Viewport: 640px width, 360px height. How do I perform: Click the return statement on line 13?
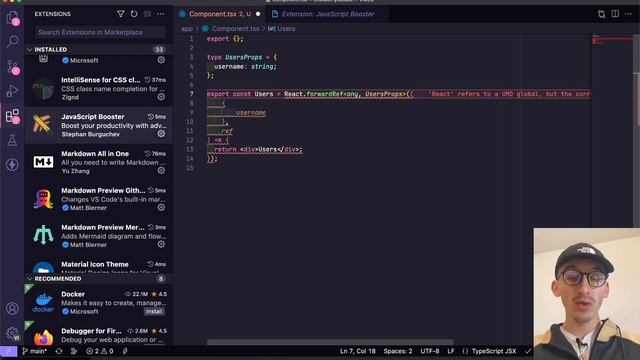(x=225, y=149)
